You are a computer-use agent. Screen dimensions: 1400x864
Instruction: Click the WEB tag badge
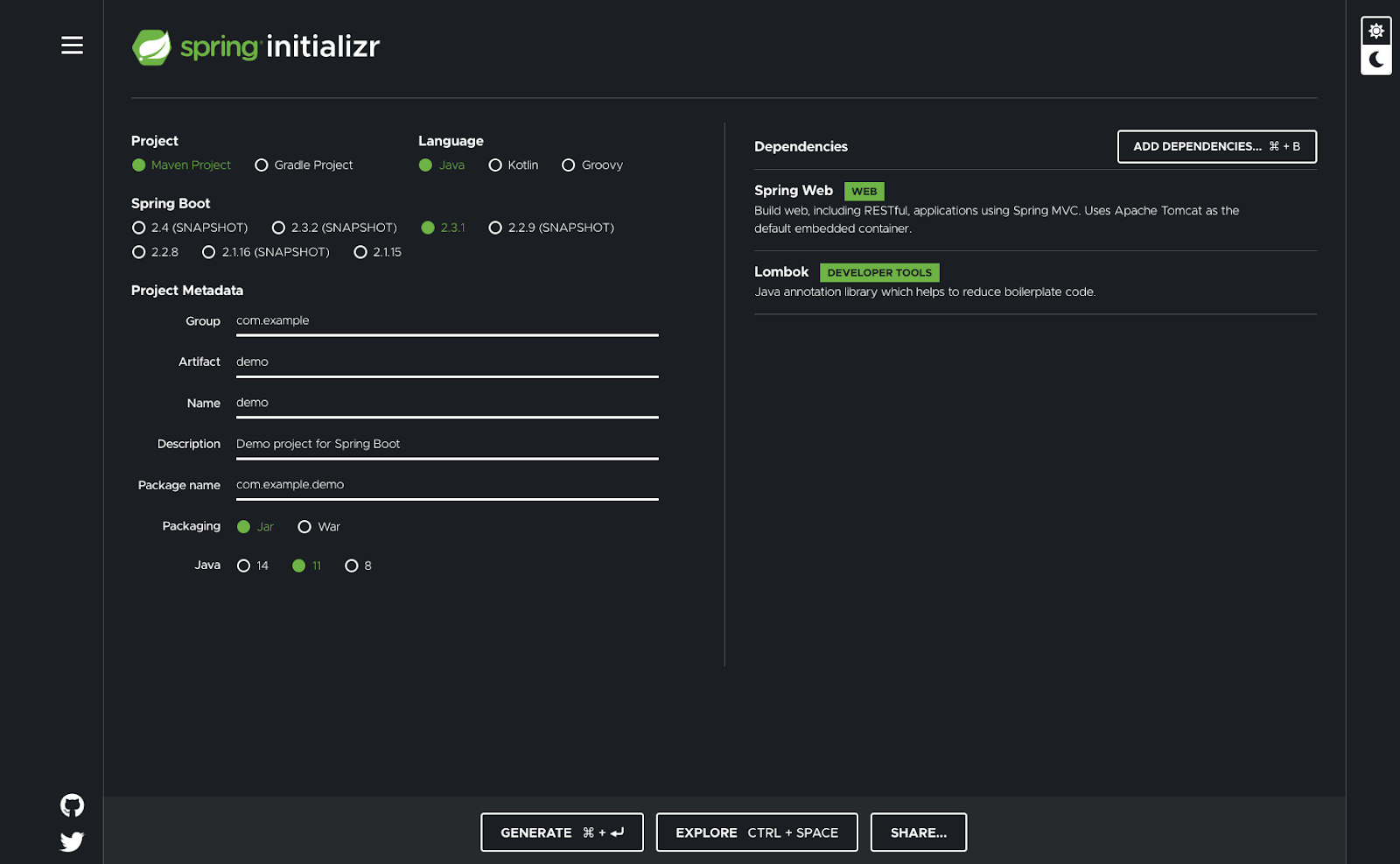click(864, 192)
